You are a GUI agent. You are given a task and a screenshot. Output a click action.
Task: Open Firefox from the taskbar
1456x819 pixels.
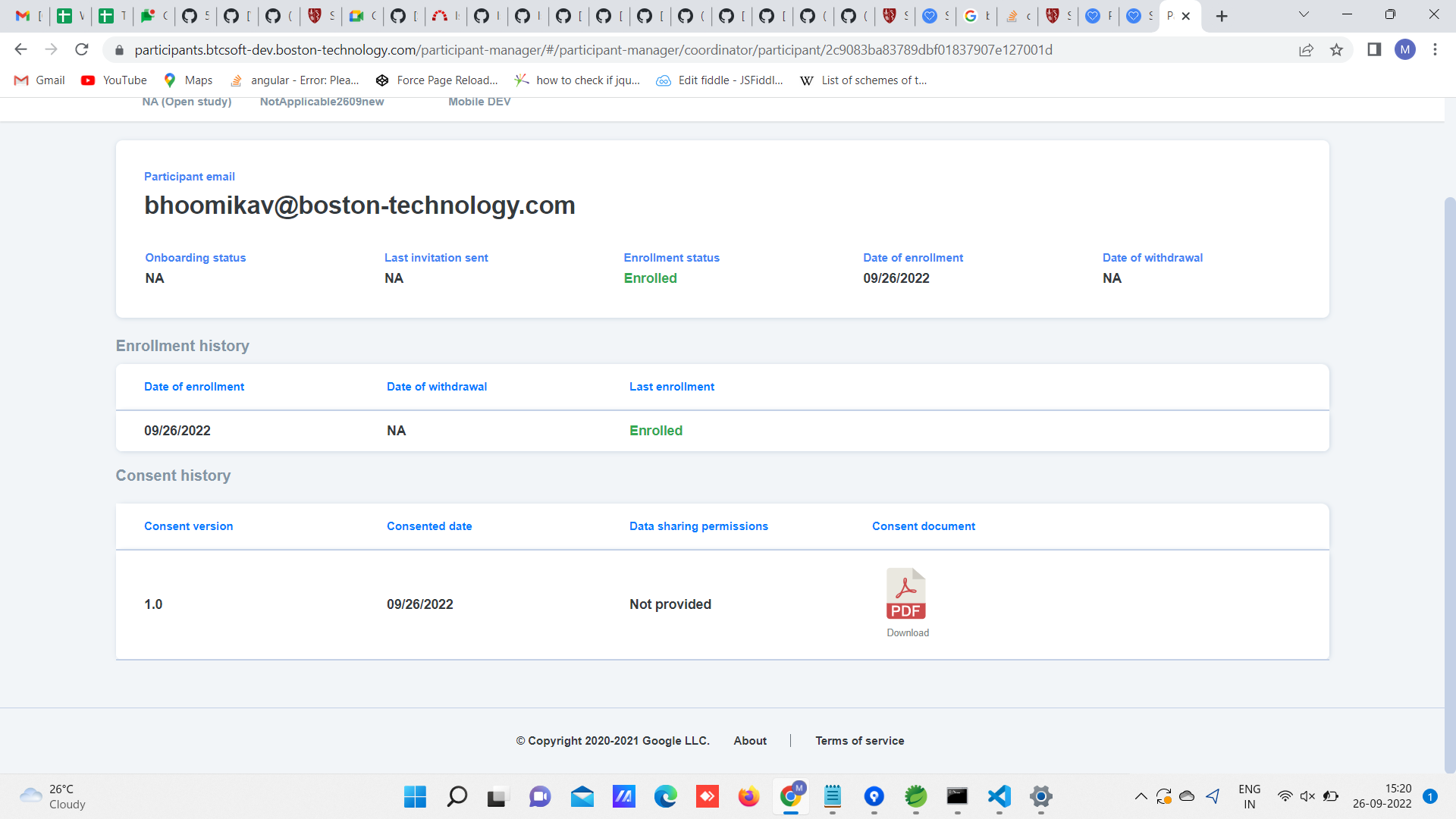click(748, 796)
